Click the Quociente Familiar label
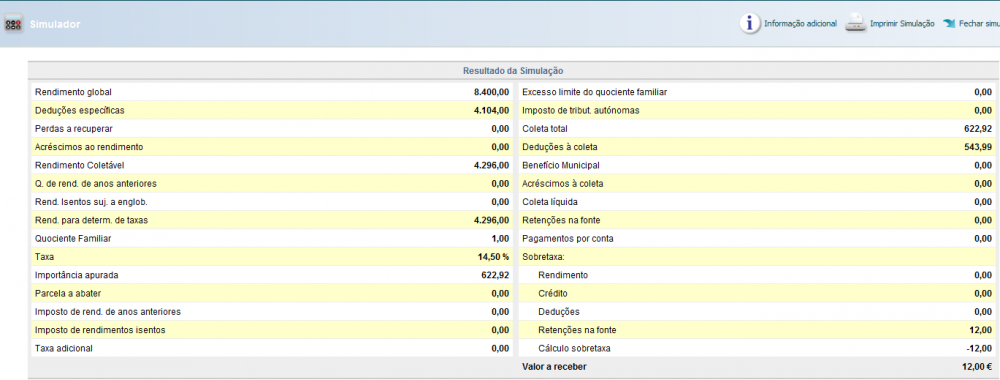 point(73,238)
